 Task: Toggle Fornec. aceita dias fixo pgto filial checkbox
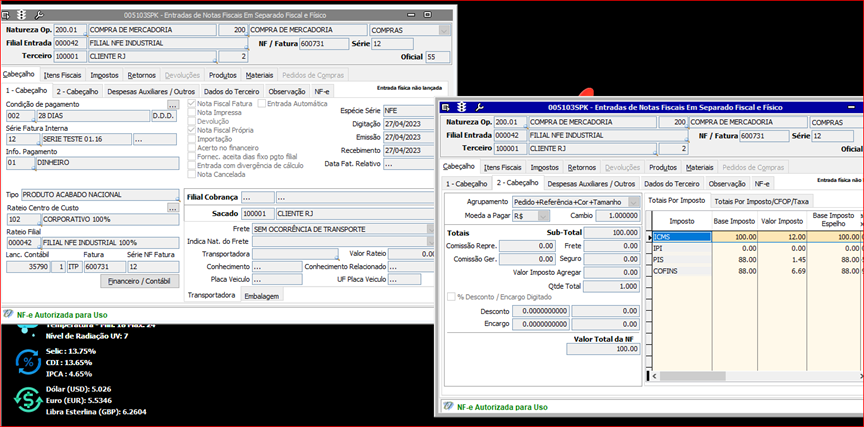[x=192, y=156]
